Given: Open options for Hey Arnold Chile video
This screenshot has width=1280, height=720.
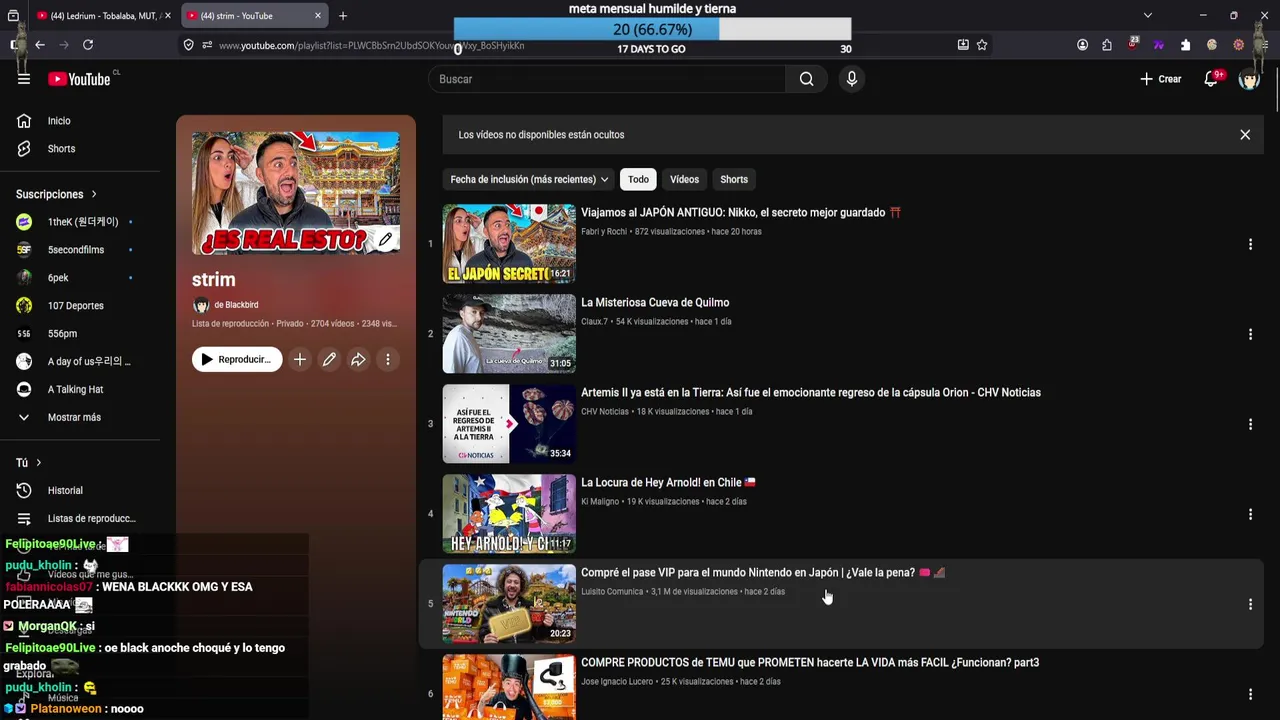Looking at the screenshot, I should (x=1250, y=514).
